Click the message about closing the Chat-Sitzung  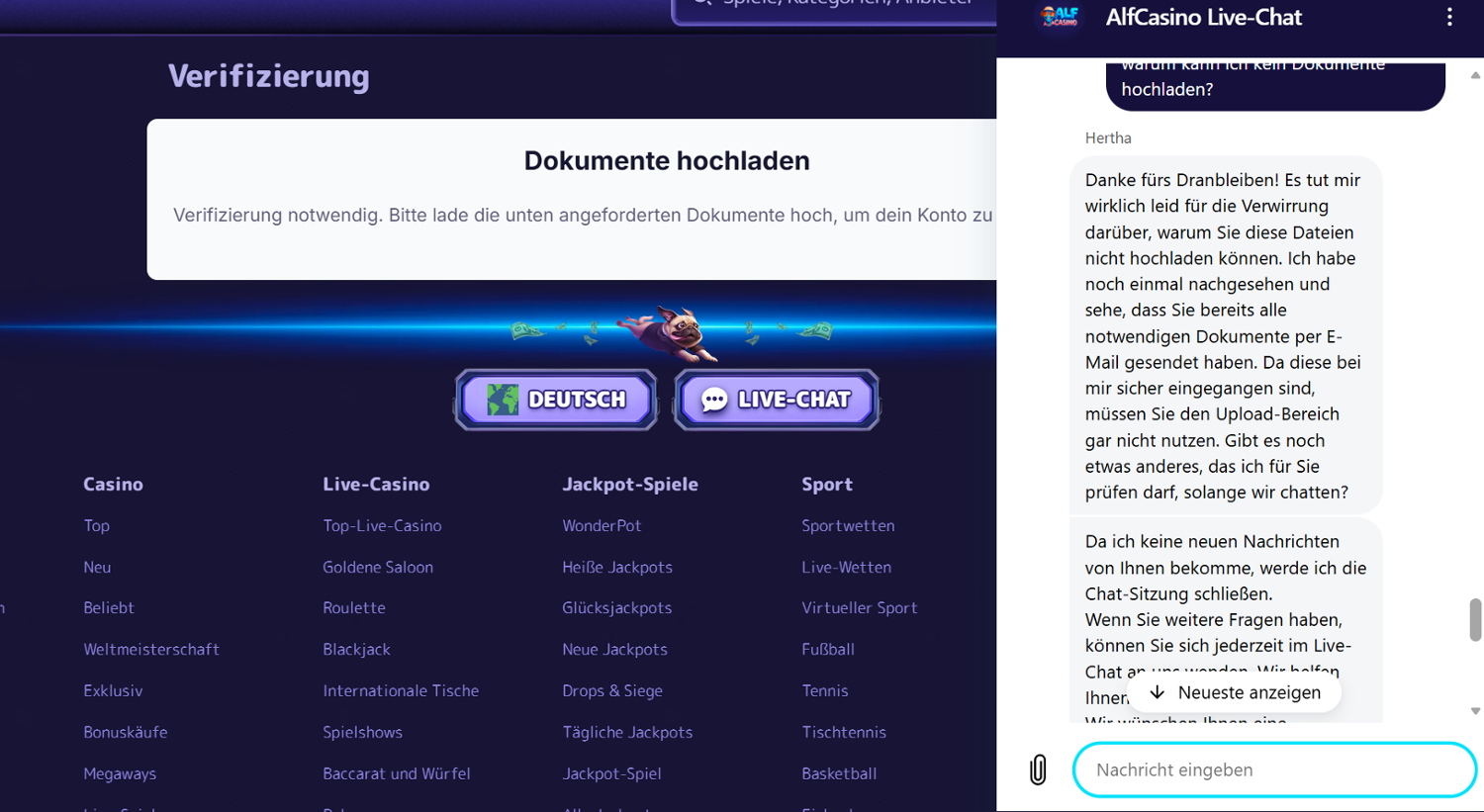(x=1226, y=620)
